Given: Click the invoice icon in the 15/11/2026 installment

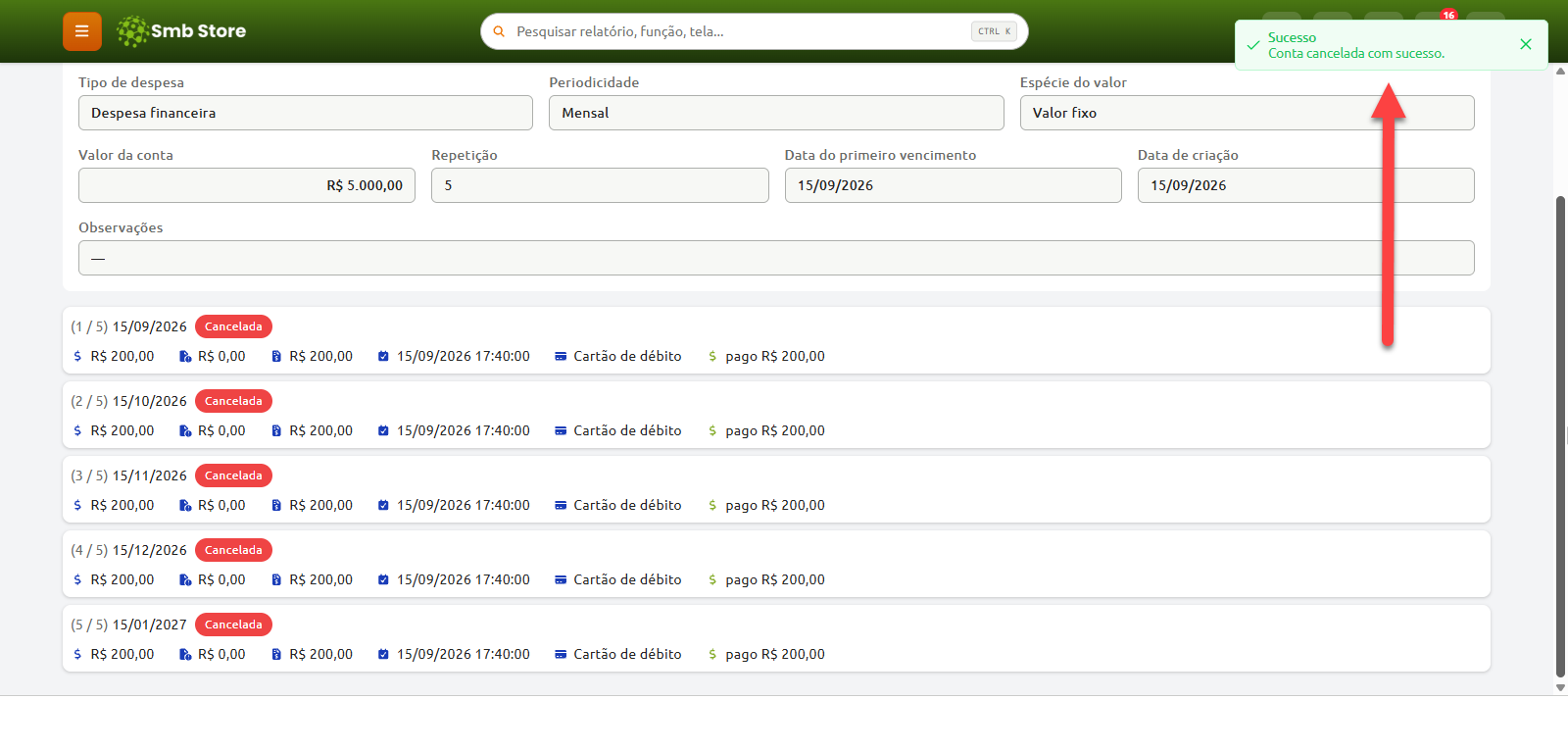Looking at the screenshot, I should click(276, 505).
